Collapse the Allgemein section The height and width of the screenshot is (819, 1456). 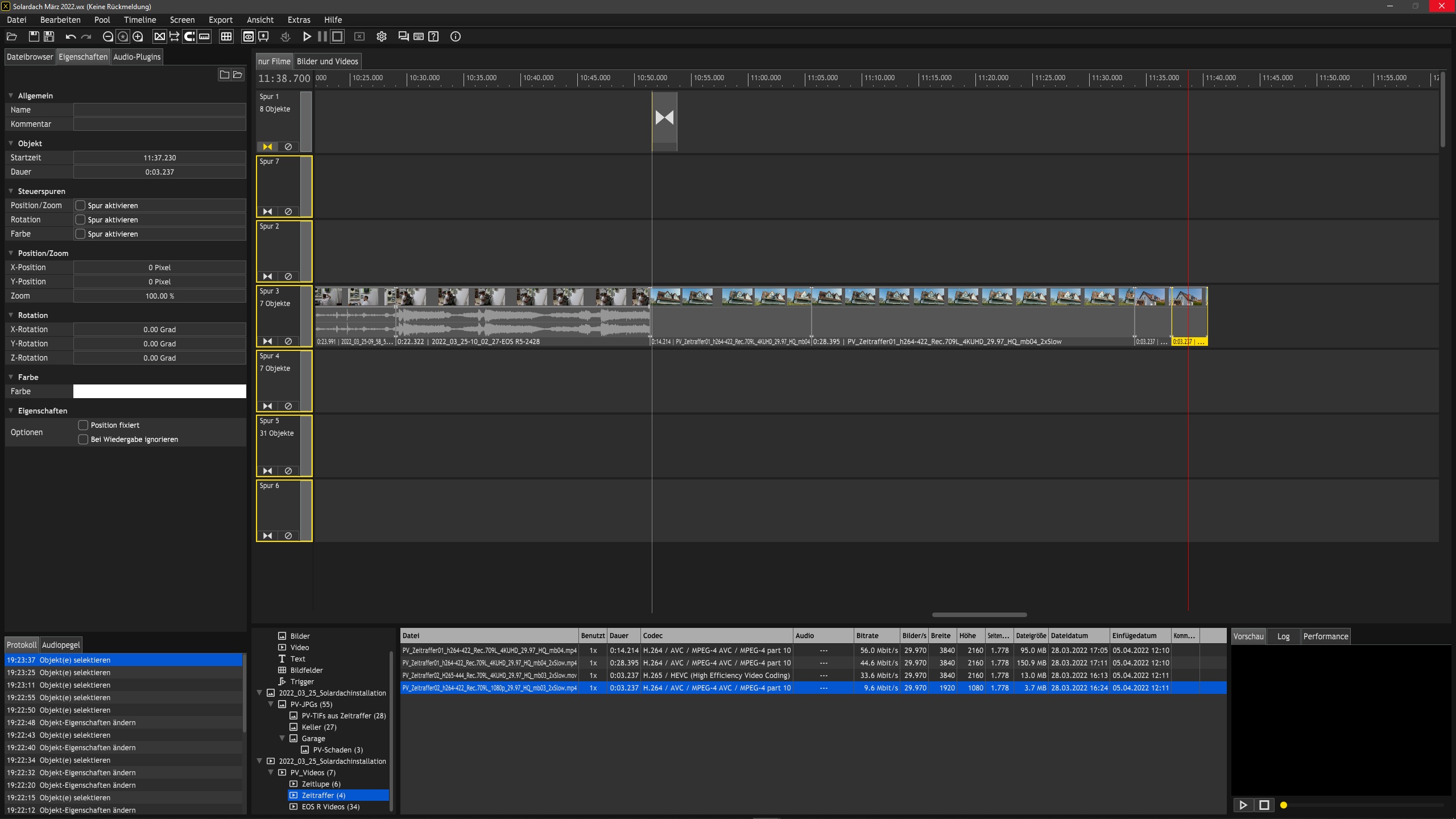point(11,96)
